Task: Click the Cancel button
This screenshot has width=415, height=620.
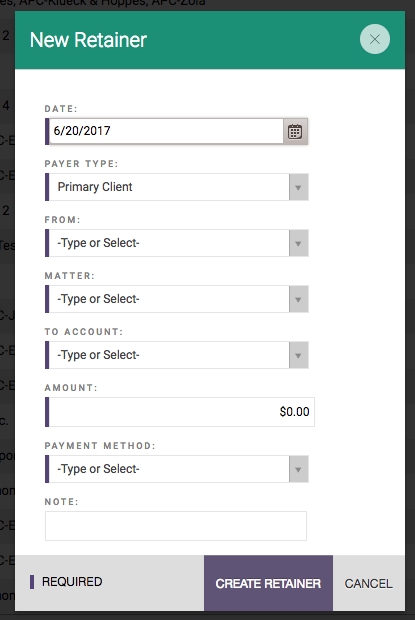Action: 368,583
